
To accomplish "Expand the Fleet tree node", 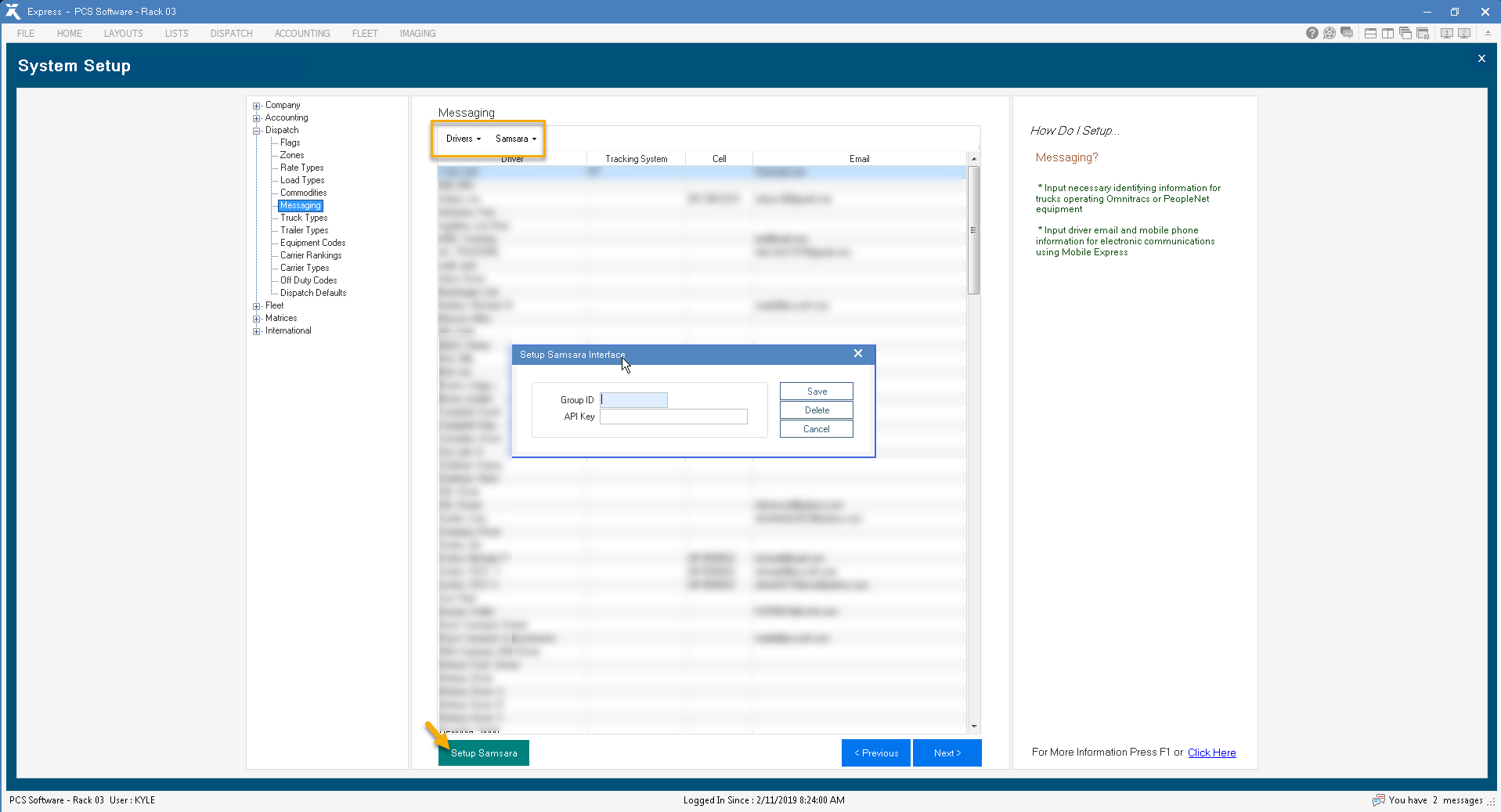I will tap(256, 306).
